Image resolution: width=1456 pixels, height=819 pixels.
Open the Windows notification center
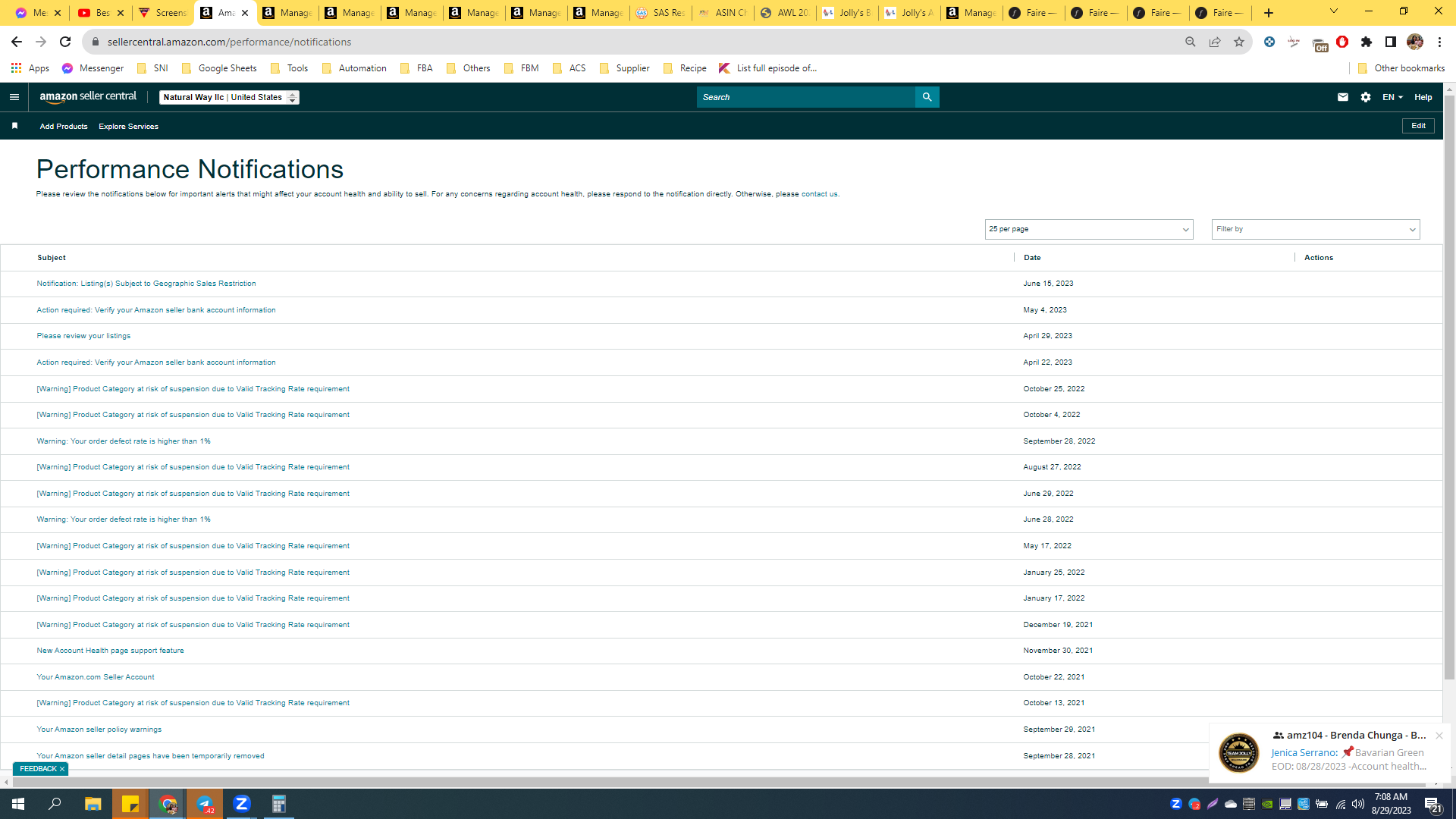tap(1433, 804)
